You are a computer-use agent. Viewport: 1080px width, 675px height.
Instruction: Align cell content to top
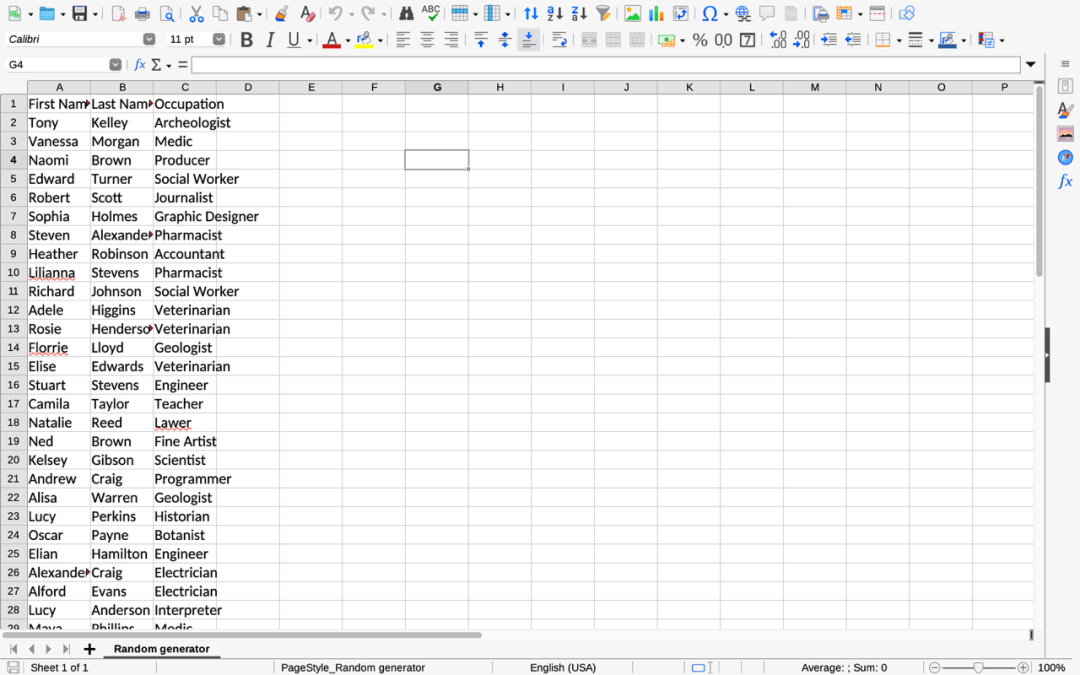tap(481, 40)
